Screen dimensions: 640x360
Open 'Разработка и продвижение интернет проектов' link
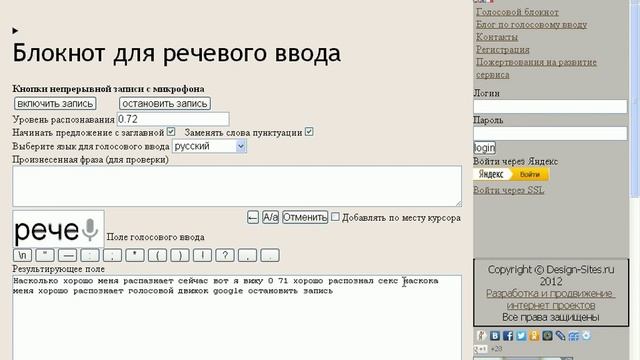click(x=551, y=299)
